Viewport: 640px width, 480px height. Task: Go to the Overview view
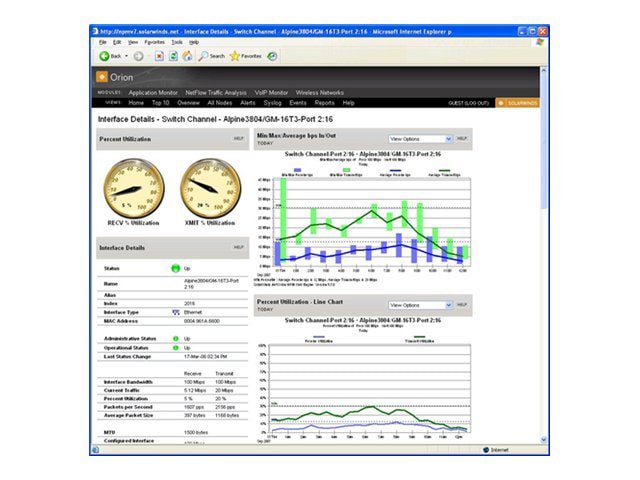pyautogui.click(x=188, y=103)
